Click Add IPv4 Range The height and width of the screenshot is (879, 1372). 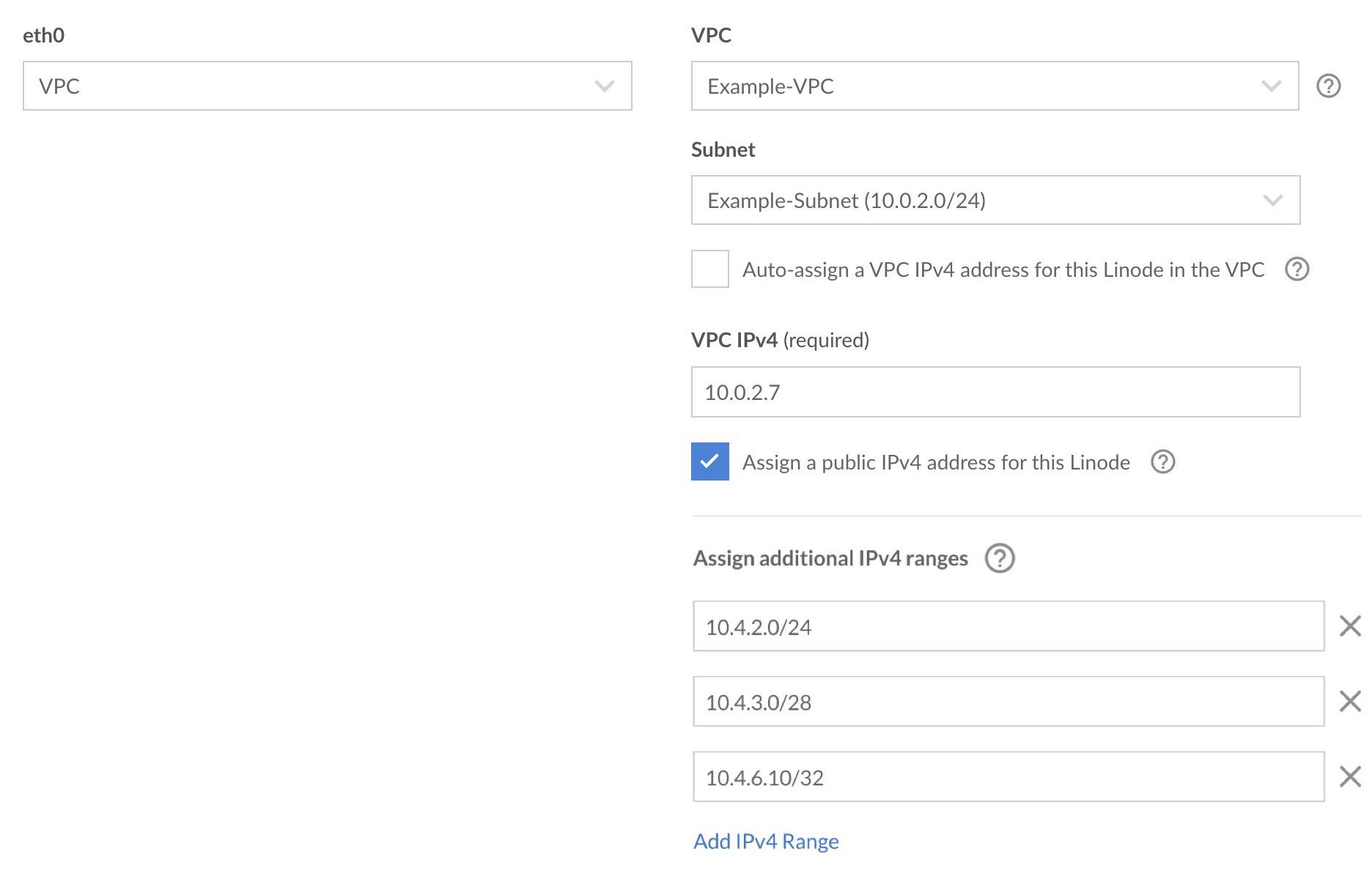point(765,841)
